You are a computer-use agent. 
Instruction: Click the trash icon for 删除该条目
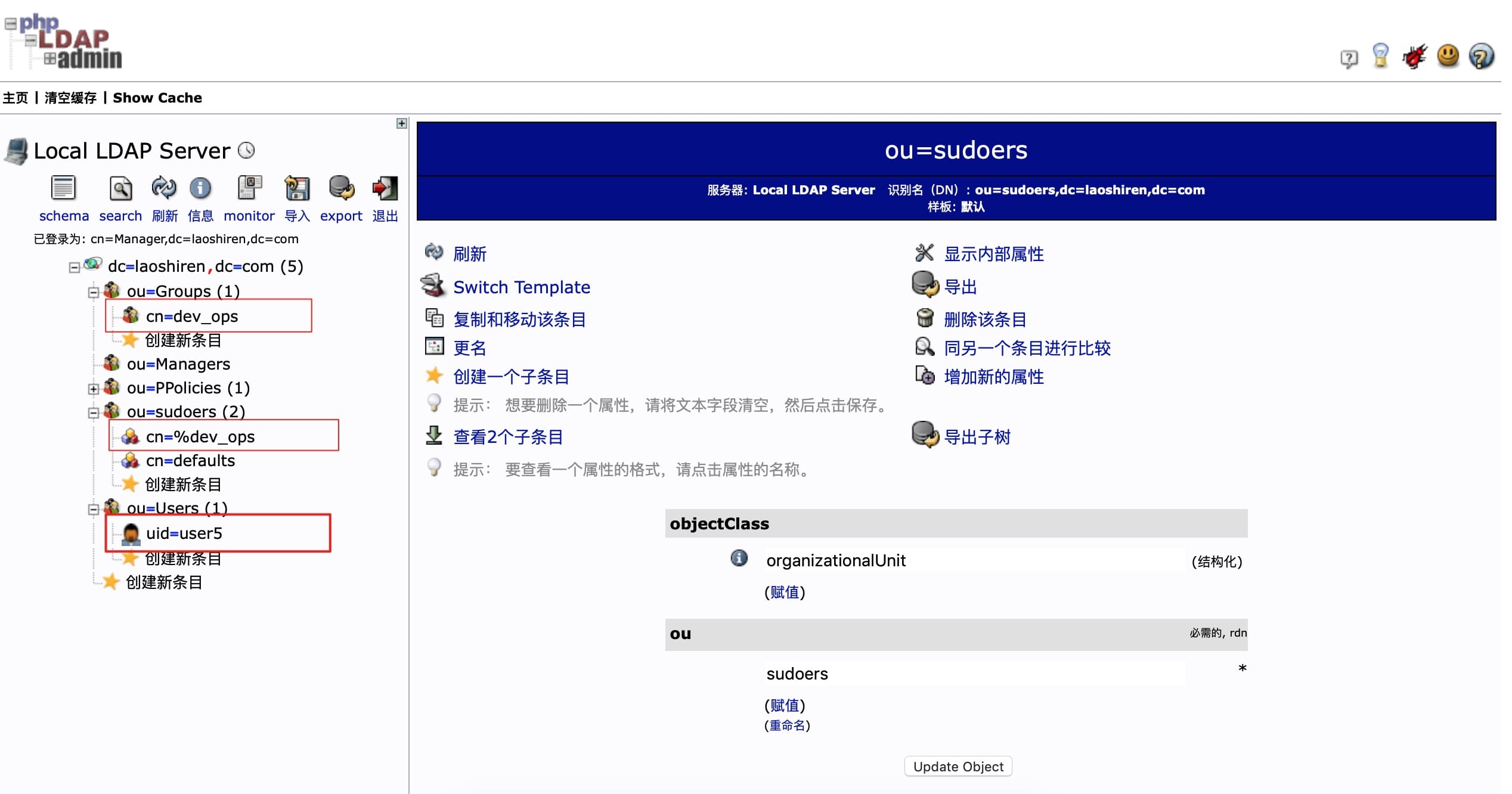(x=925, y=318)
